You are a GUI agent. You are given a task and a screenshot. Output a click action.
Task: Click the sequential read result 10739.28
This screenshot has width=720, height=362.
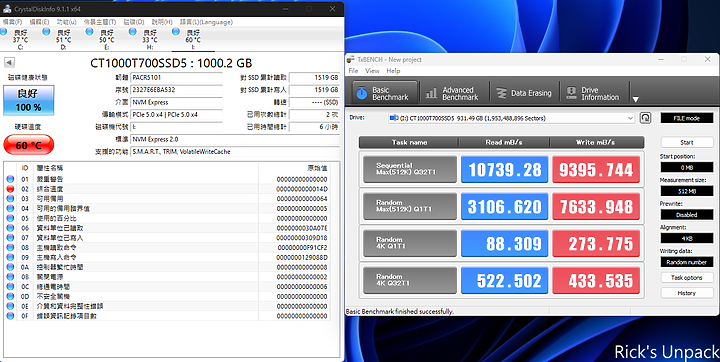[504, 170]
